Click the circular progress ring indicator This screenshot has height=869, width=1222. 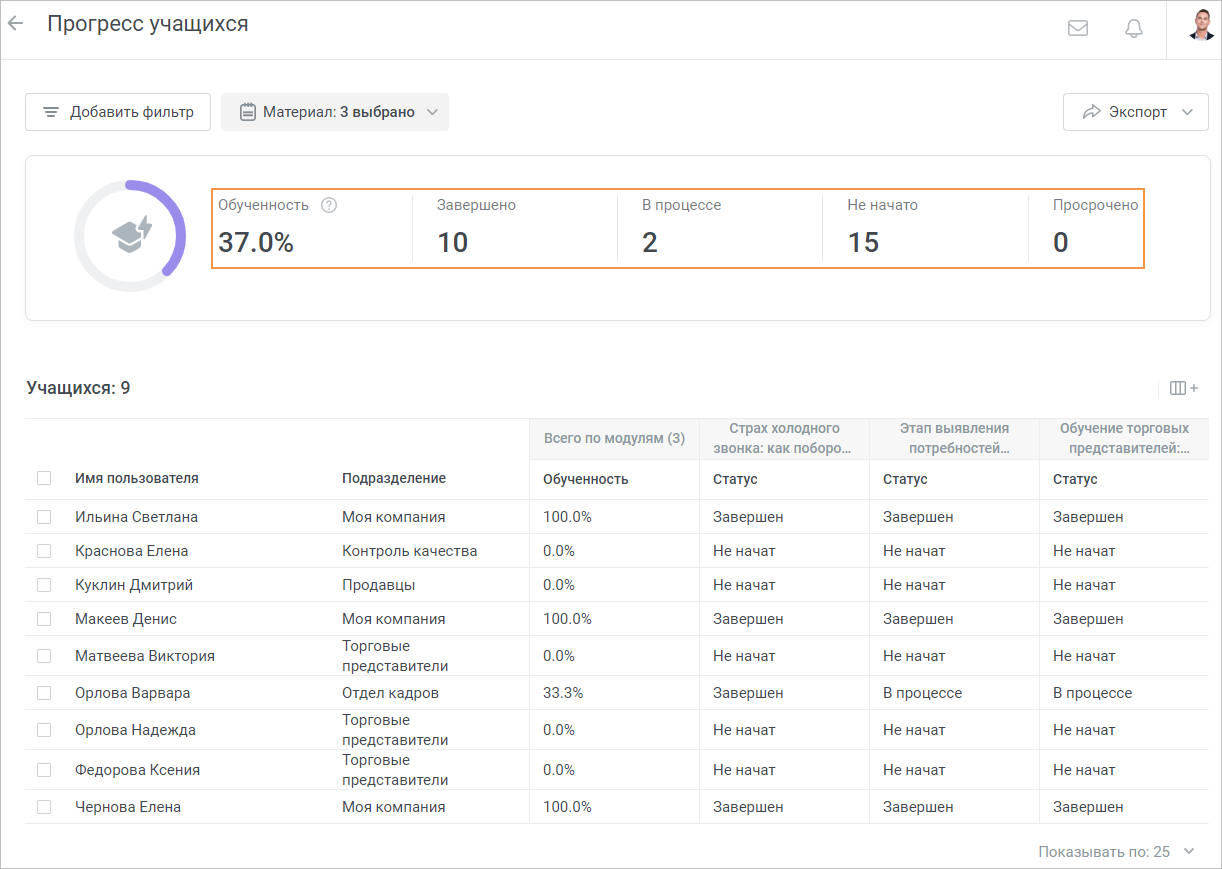pyautogui.click(x=130, y=236)
